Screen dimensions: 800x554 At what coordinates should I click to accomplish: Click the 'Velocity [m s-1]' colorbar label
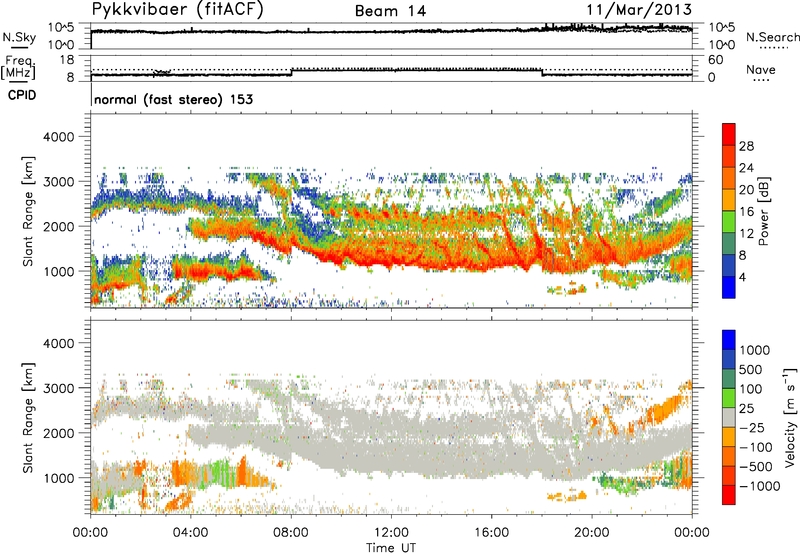click(x=790, y=417)
